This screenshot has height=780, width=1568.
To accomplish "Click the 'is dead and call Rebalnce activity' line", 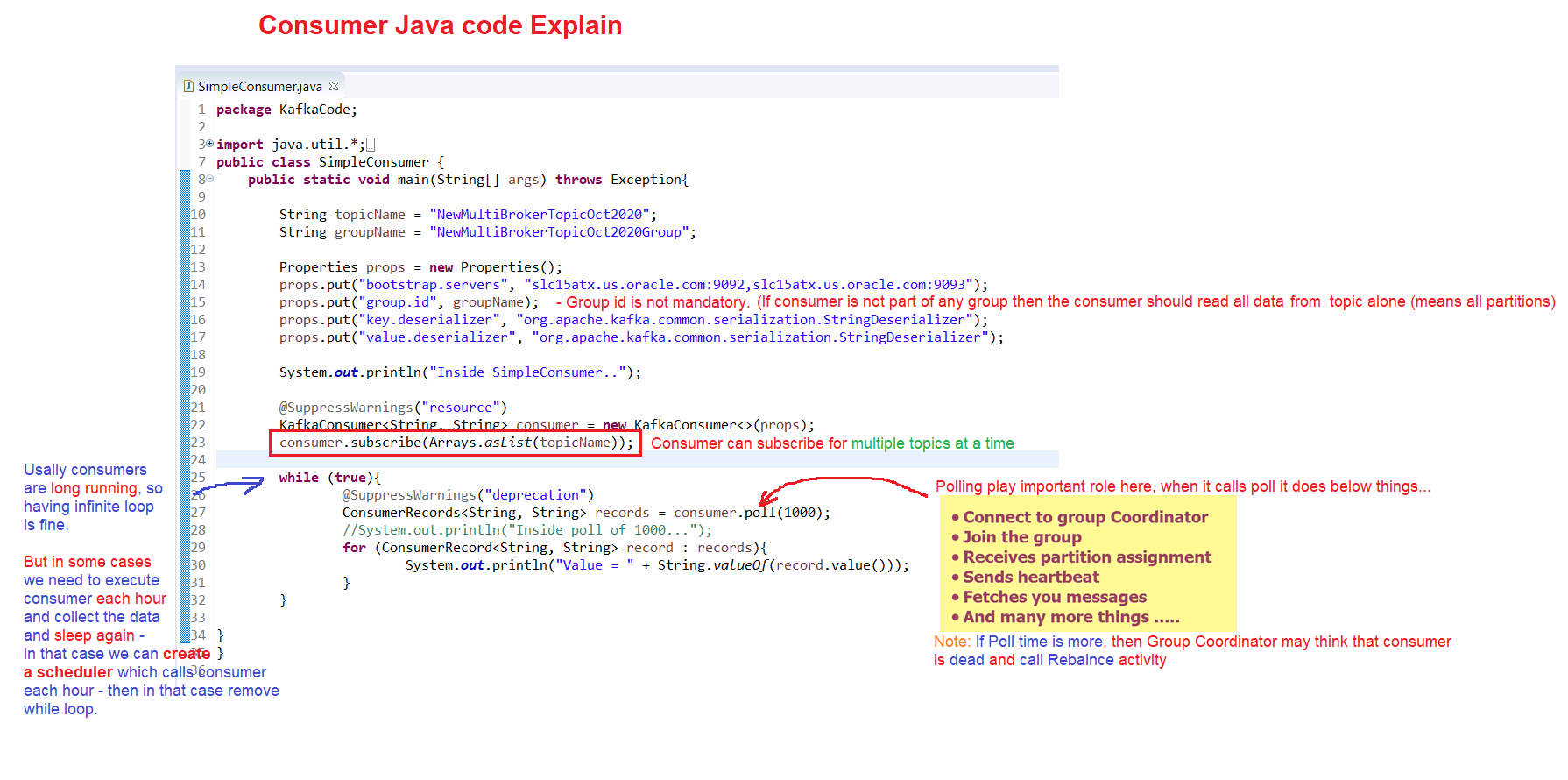I will 1049,660.
